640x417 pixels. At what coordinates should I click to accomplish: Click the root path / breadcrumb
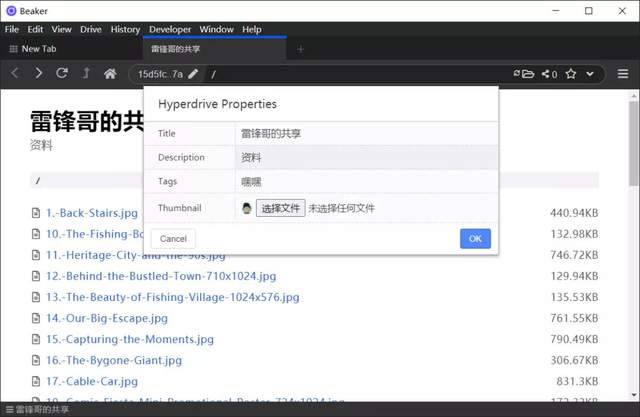tap(38, 180)
